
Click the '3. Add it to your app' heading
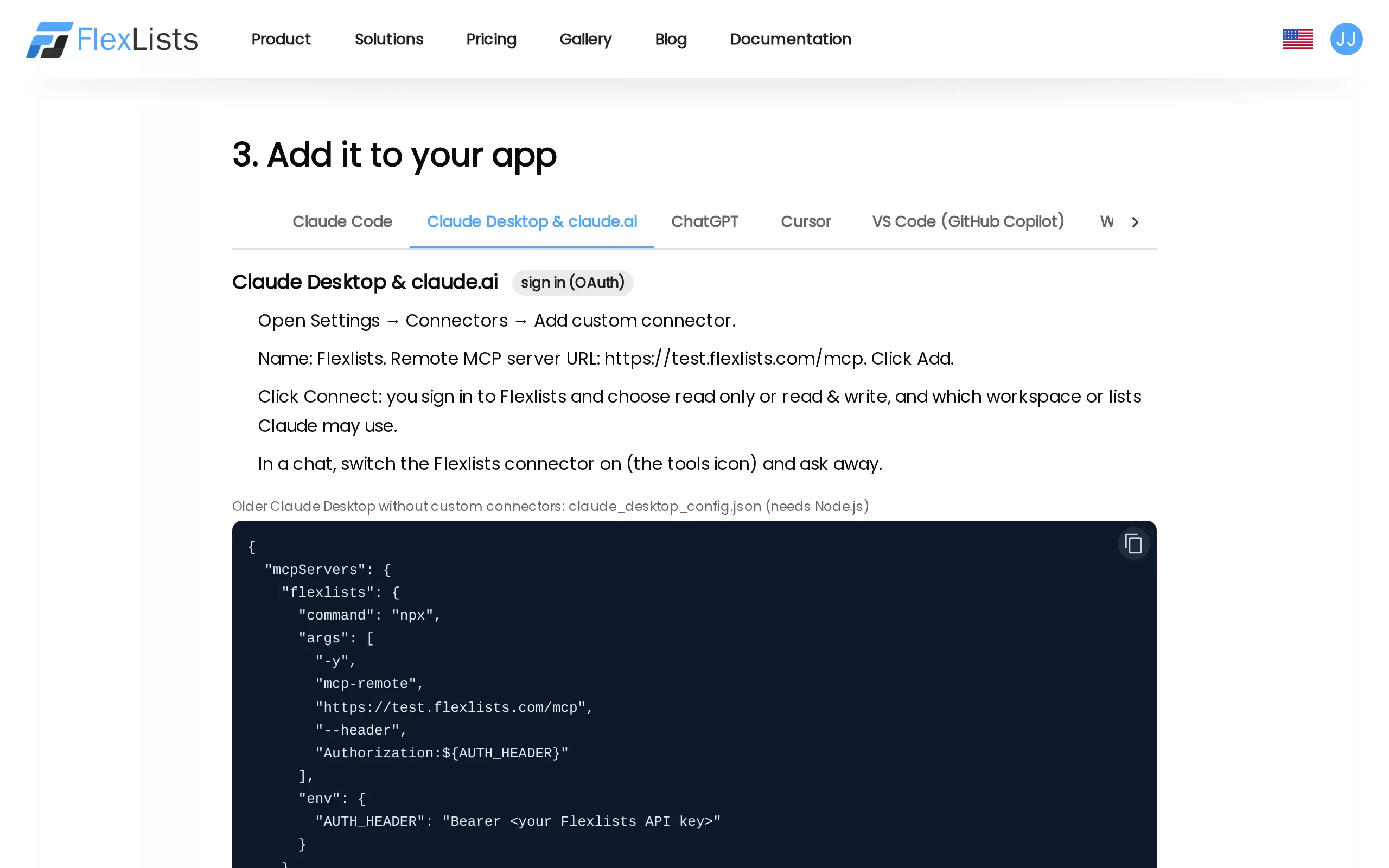click(x=394, y=155)
